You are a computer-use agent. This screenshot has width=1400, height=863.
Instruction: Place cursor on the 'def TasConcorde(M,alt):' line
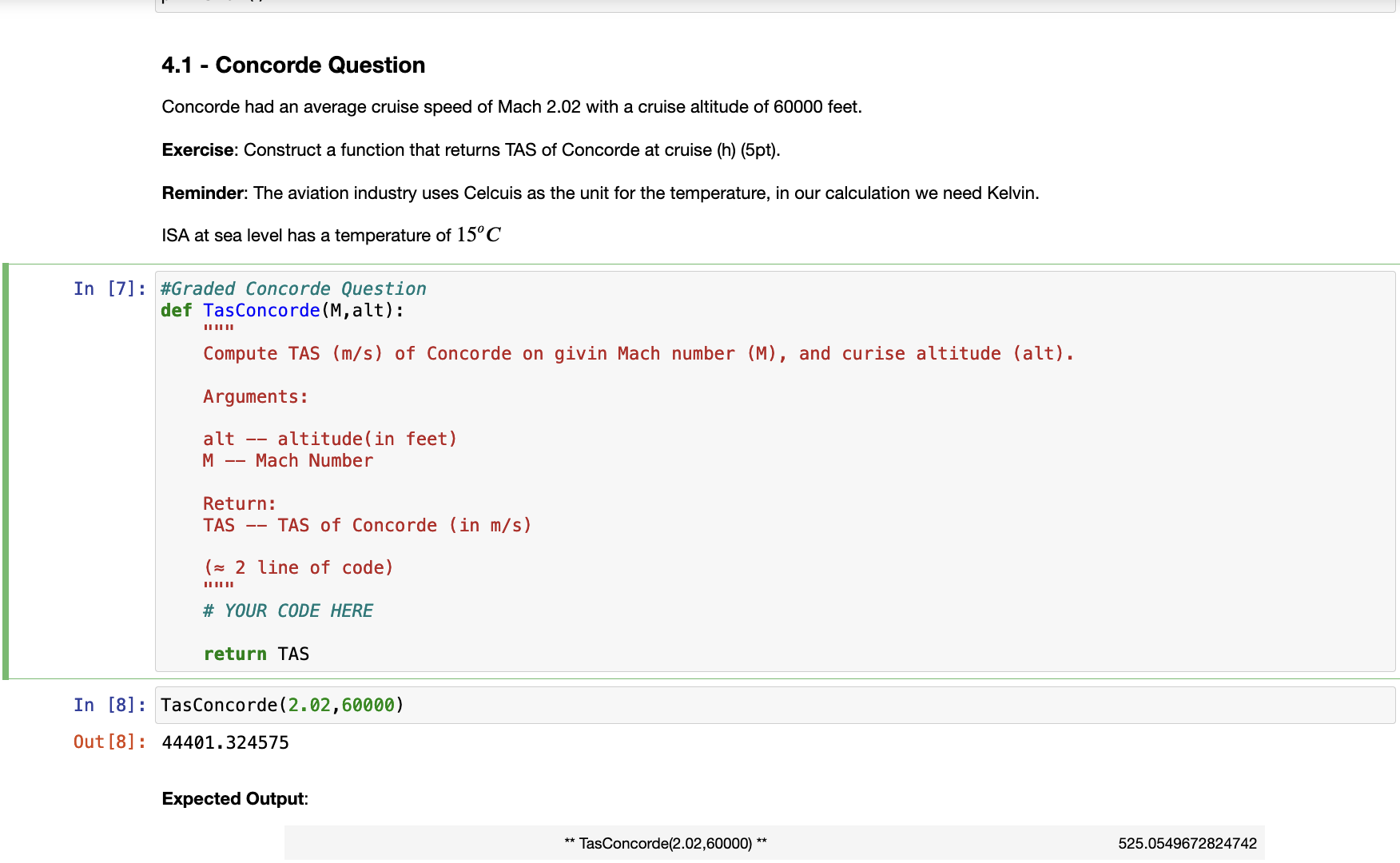pyautogui.click(x=280, y=310)
